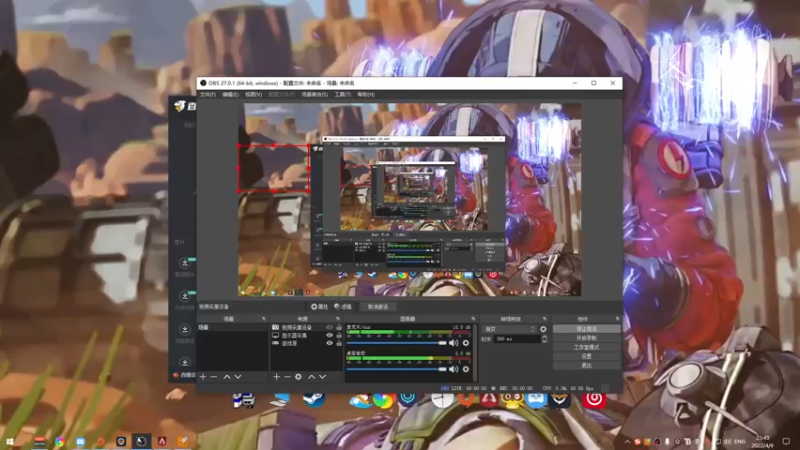Open the 滤镜 filters for selected source
The height and width of the screenshot is (450, 800).
(x=343, y=307)
